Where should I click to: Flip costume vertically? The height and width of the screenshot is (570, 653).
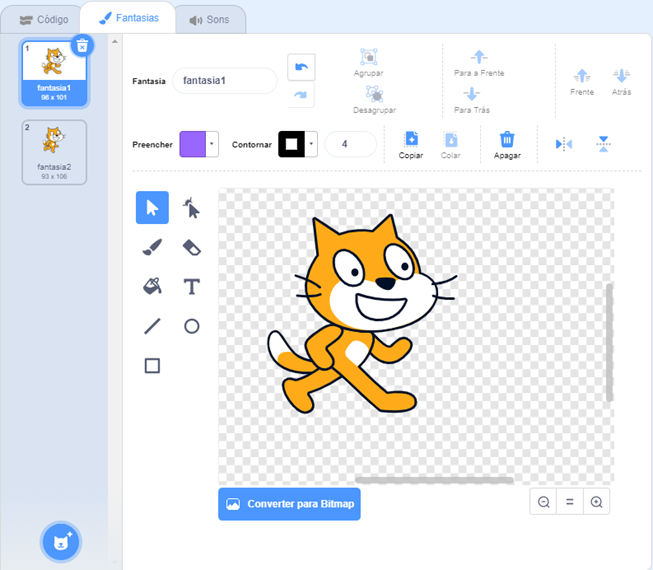click(603, 144)
